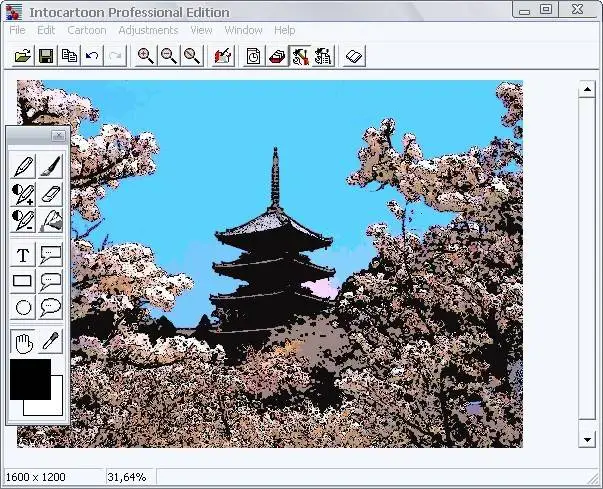This screenshot has width=603, height=489.
Task: Undo the last action
Action: 92,56
